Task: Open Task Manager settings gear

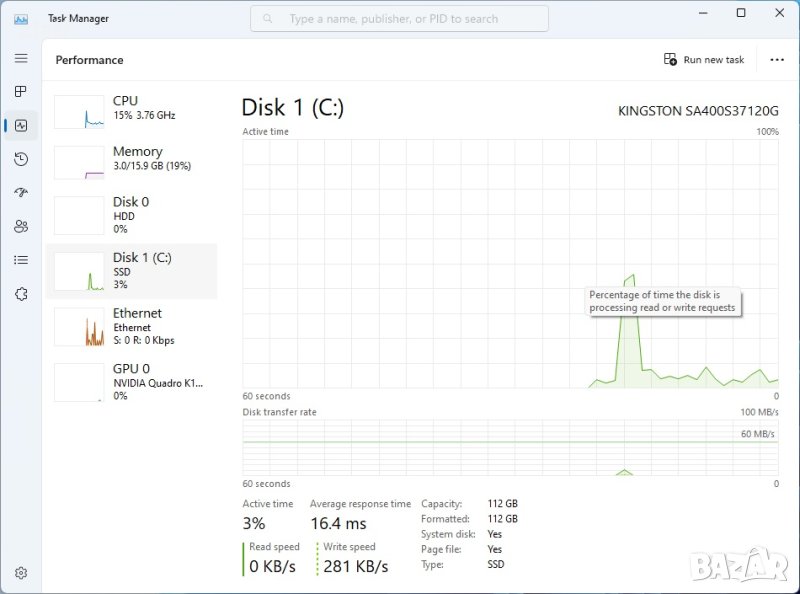Action: tap(21, 573)
